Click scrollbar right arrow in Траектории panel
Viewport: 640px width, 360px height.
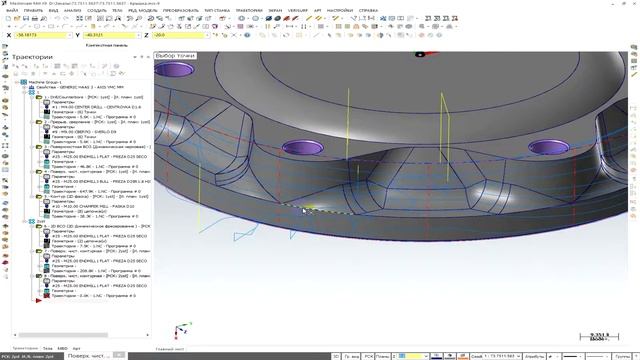[x=148, y=335]
